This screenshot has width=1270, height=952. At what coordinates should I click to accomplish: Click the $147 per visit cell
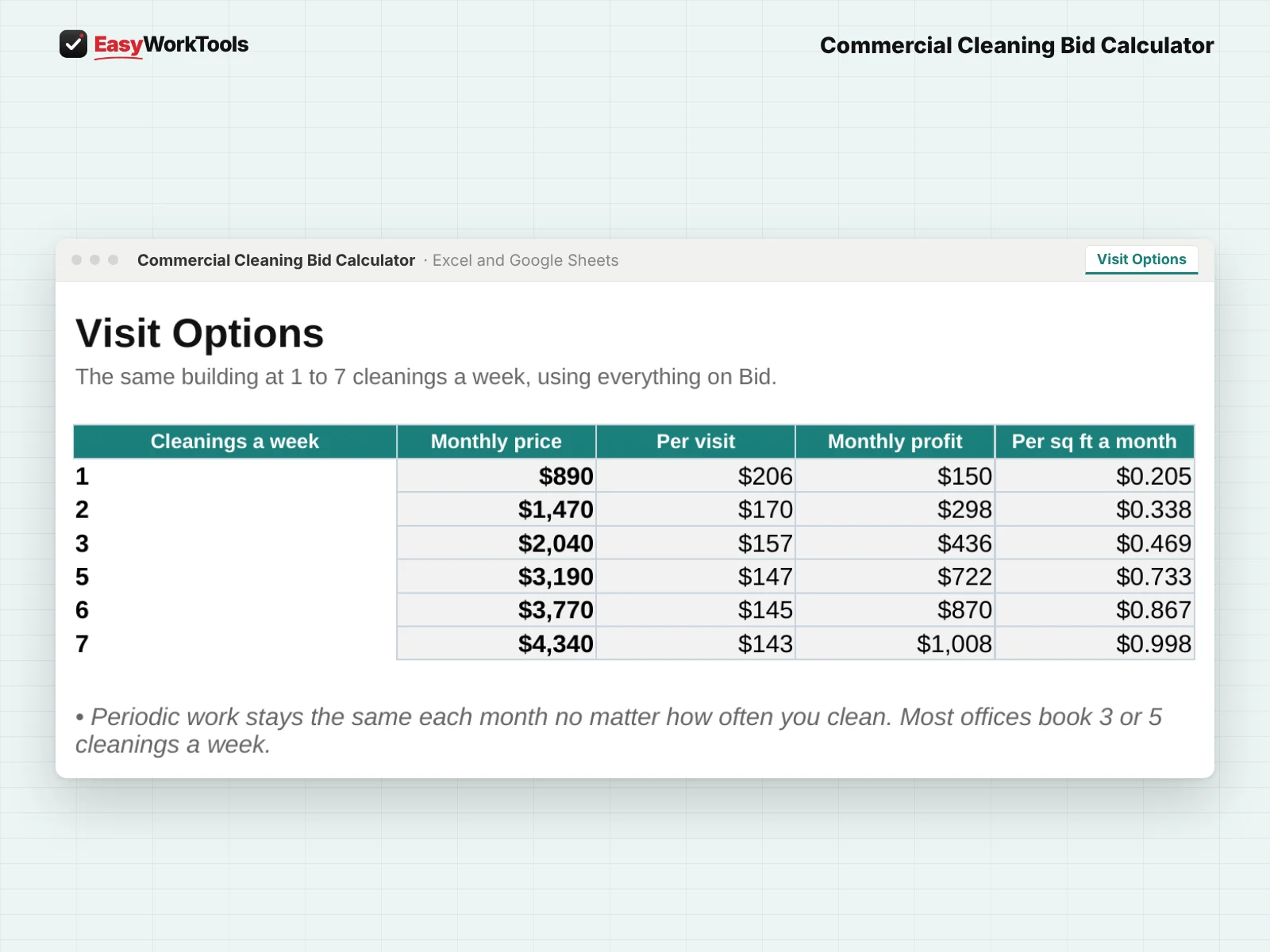pos(695,577)
